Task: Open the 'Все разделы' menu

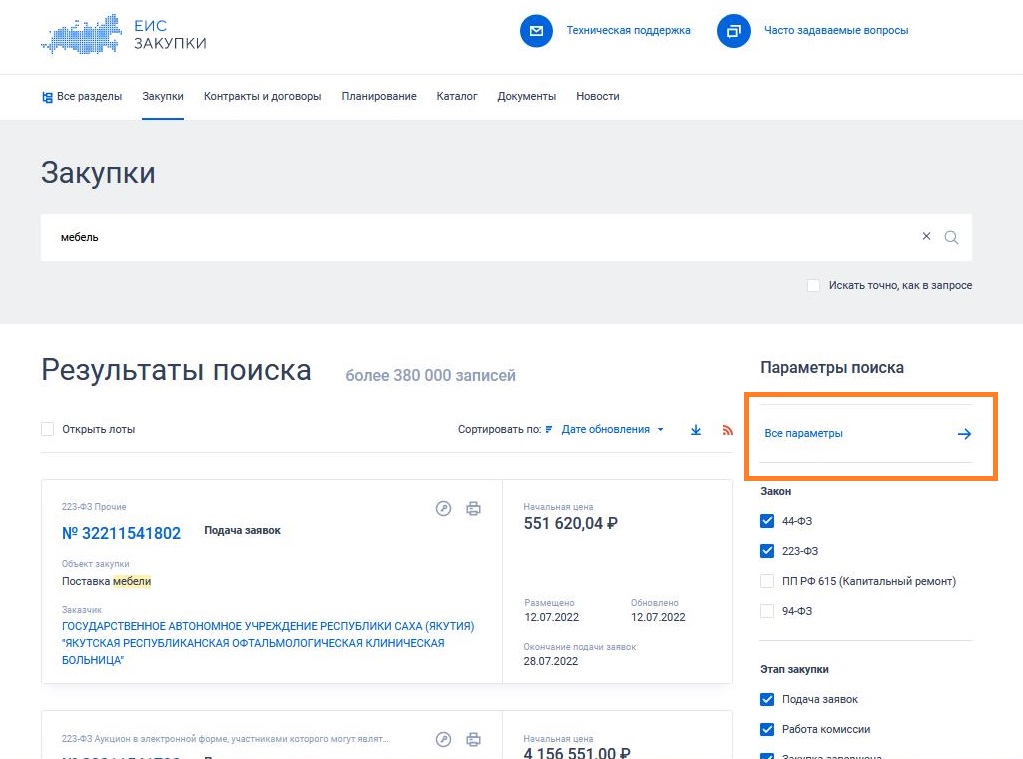Action: click(x=81, y=97)
